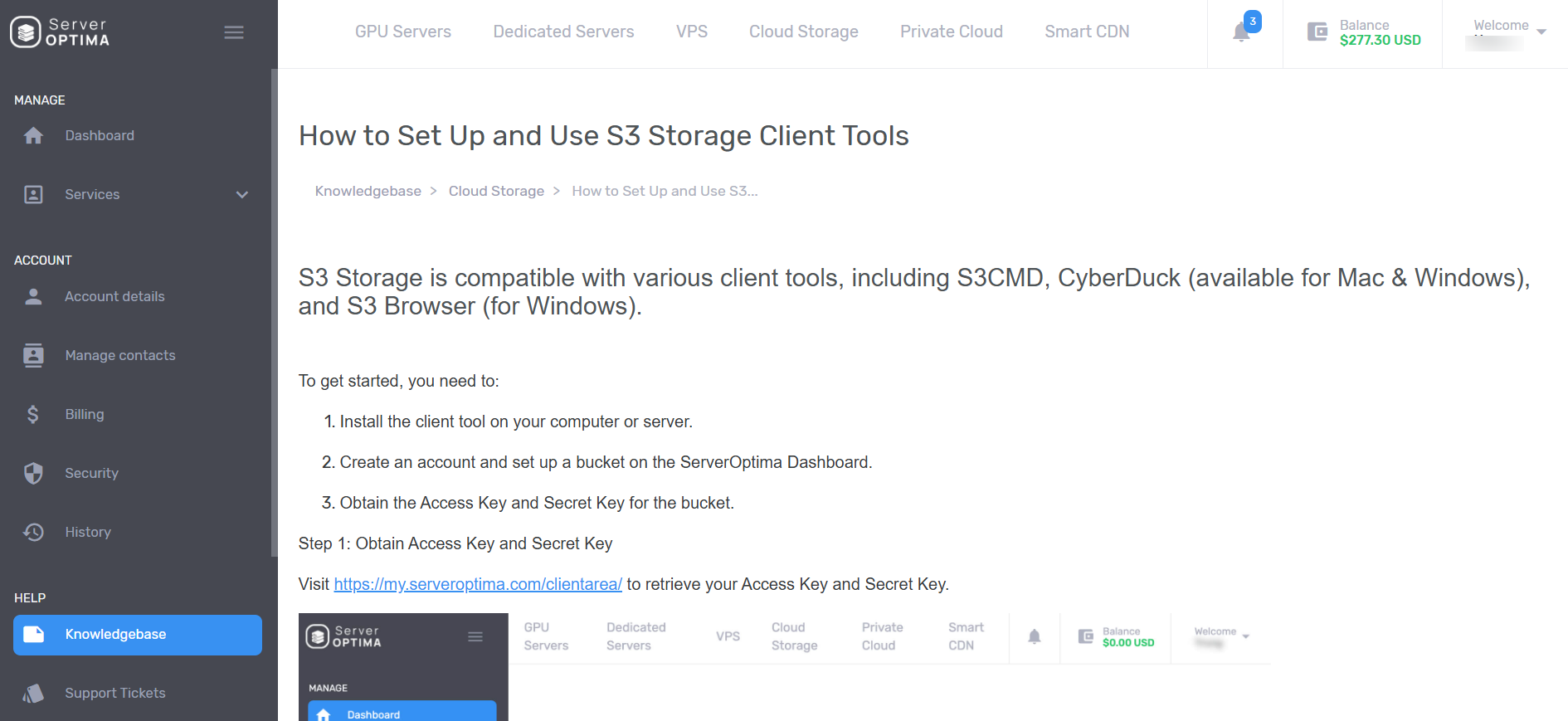This screenshot has height=721, width=1568.
Task: Open the notifications bell
Action: coord(1241,32)
